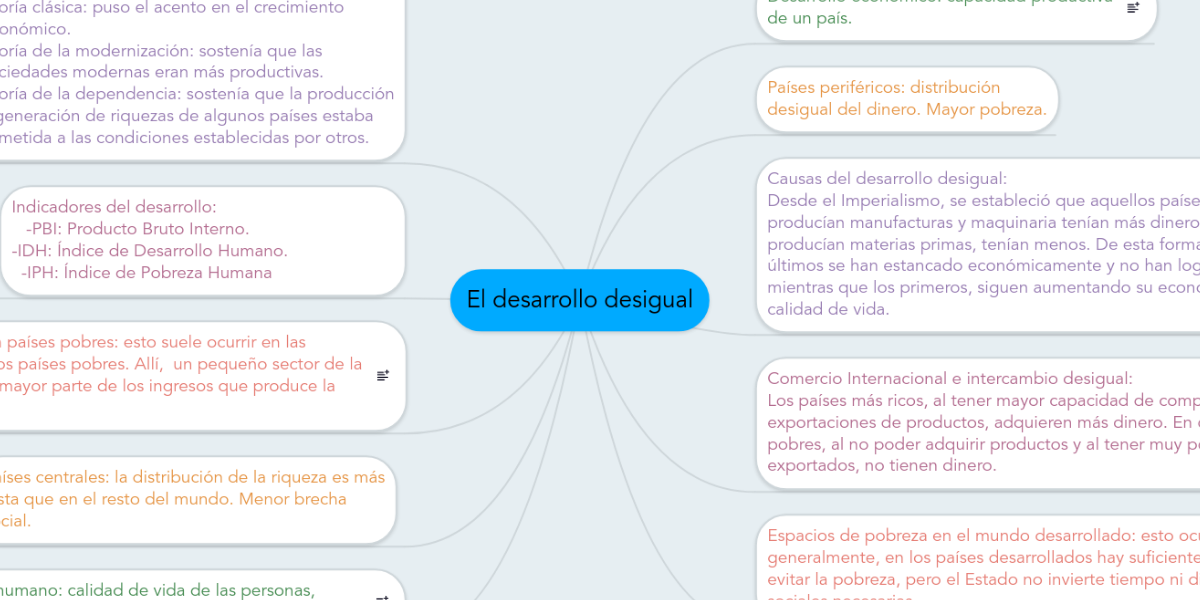
Task: Select 'Causas del desarrollo desigual:' heading
Action: coord(886,178)
